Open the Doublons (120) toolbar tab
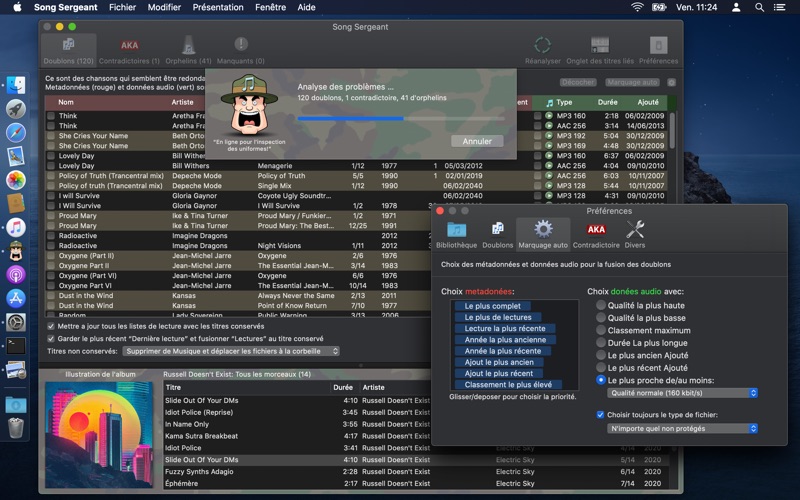800x500 pixels. (x=68, y=51)
